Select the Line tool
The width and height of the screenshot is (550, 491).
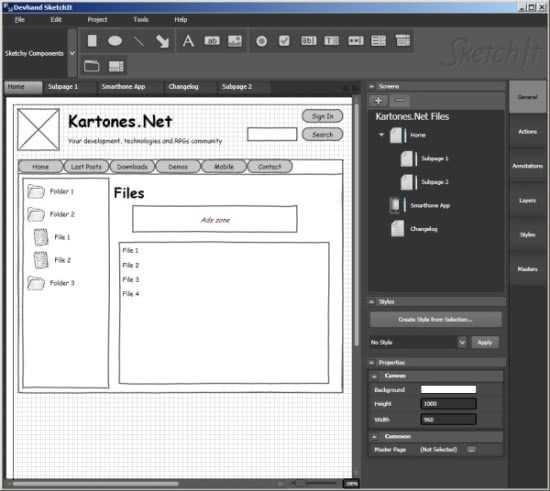(139, 41)
